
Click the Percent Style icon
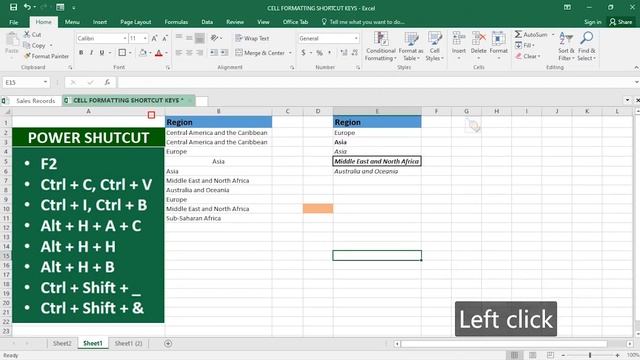[320, 53]
